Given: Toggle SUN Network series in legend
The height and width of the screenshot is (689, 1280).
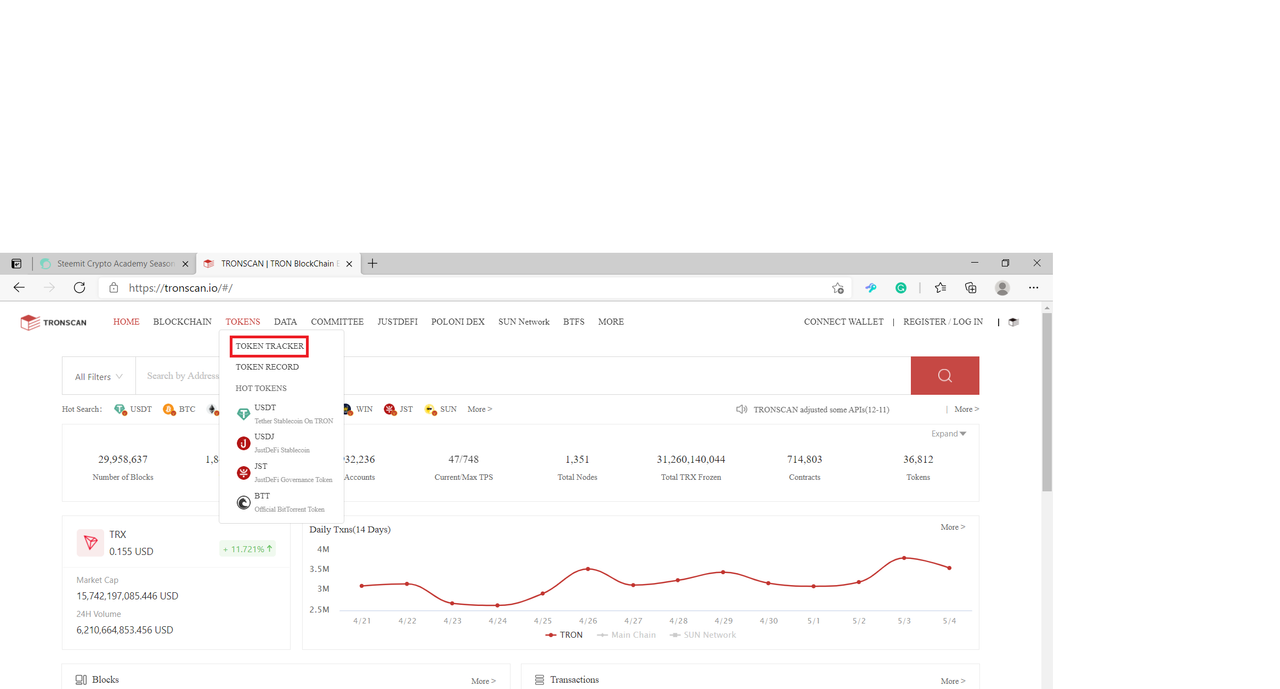Looking at the screenshot, I should (x=703, y=635).
